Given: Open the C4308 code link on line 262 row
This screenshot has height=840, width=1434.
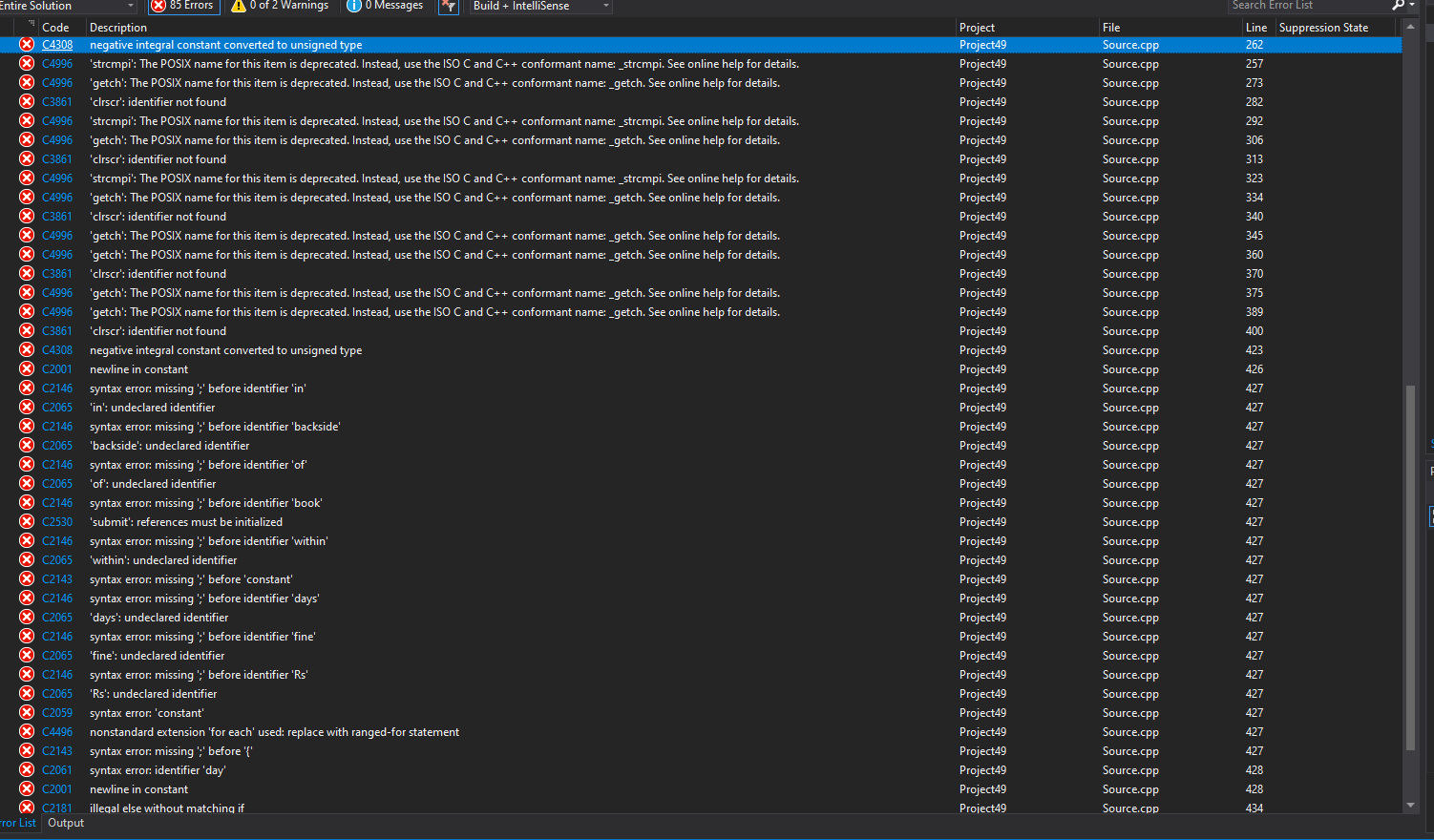Looking at the screenshot, I should click(x=57, y=45).
